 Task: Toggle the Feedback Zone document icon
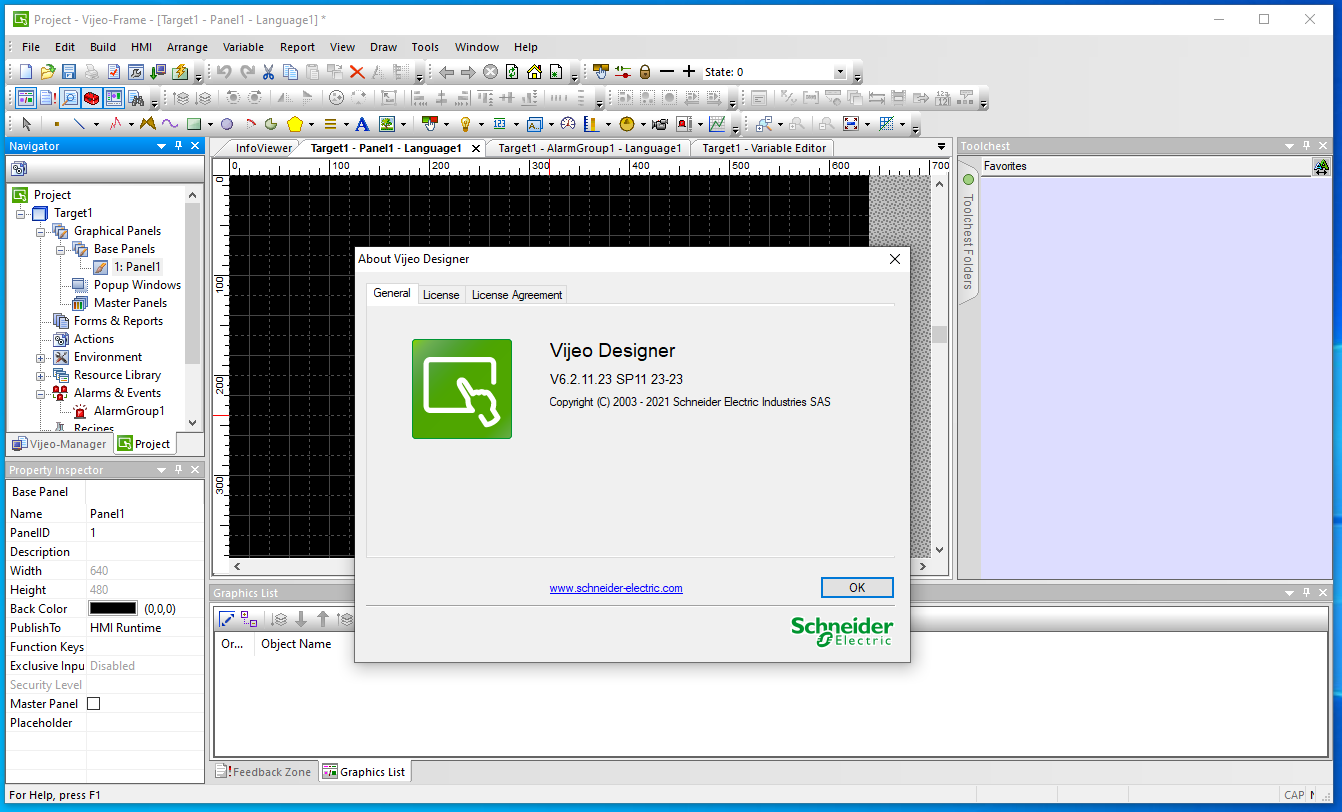(x=48, y=98)
